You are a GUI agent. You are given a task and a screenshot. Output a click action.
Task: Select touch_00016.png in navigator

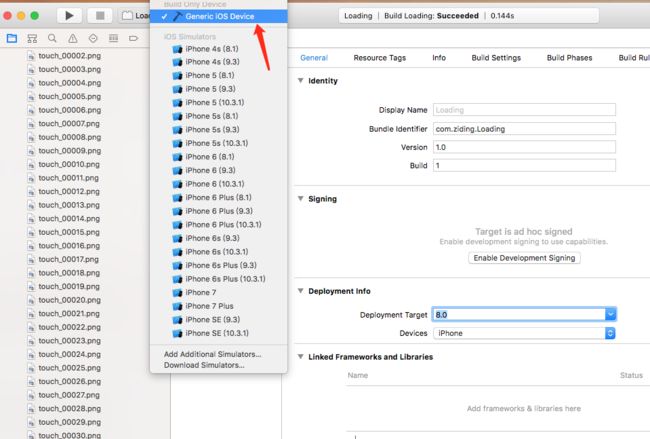(69, 246)
